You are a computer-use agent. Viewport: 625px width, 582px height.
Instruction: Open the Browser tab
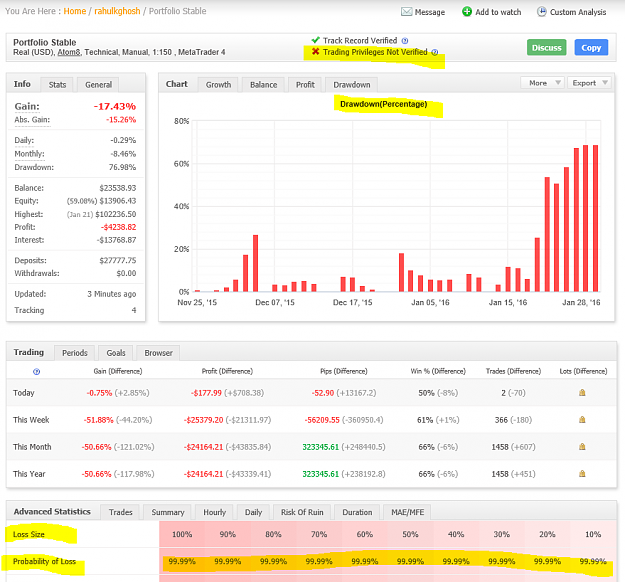pos(158,353)
